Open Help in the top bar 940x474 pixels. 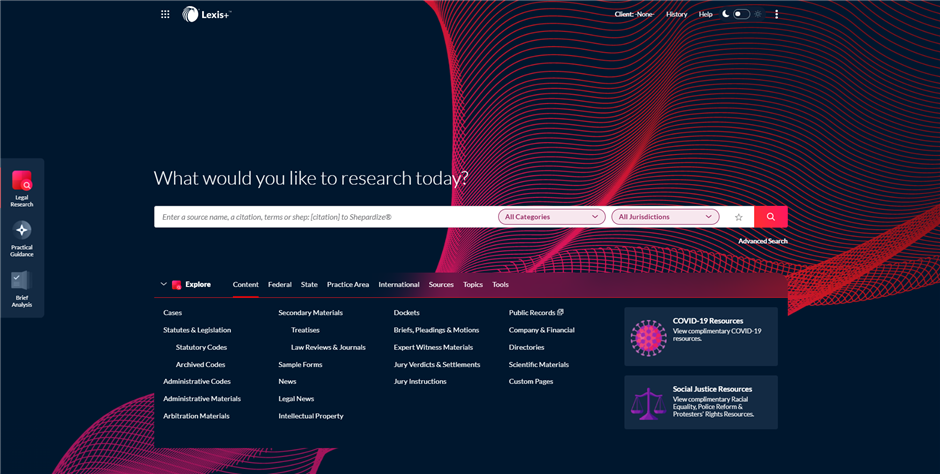[x=706, y=14]
